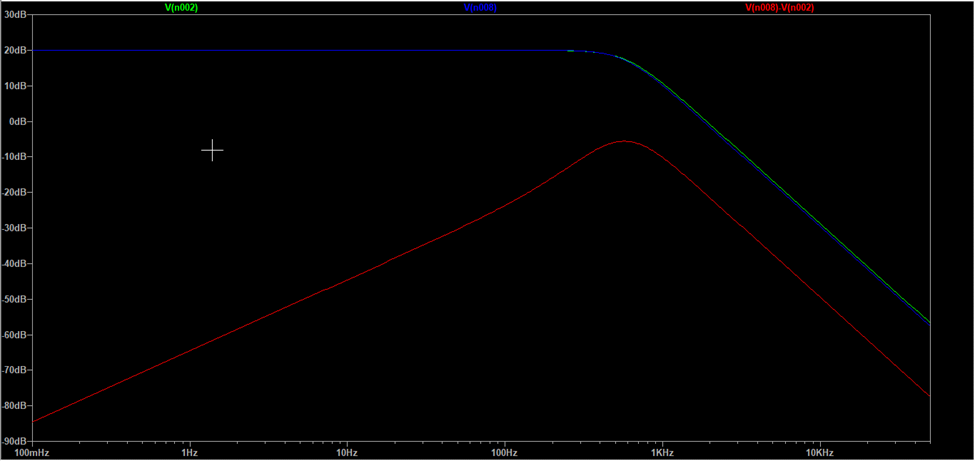Image resolution: width=975 pixels, height=461 pixels.
Task: Click the -70dB vertical axis label
Action: tap(14, 370)
